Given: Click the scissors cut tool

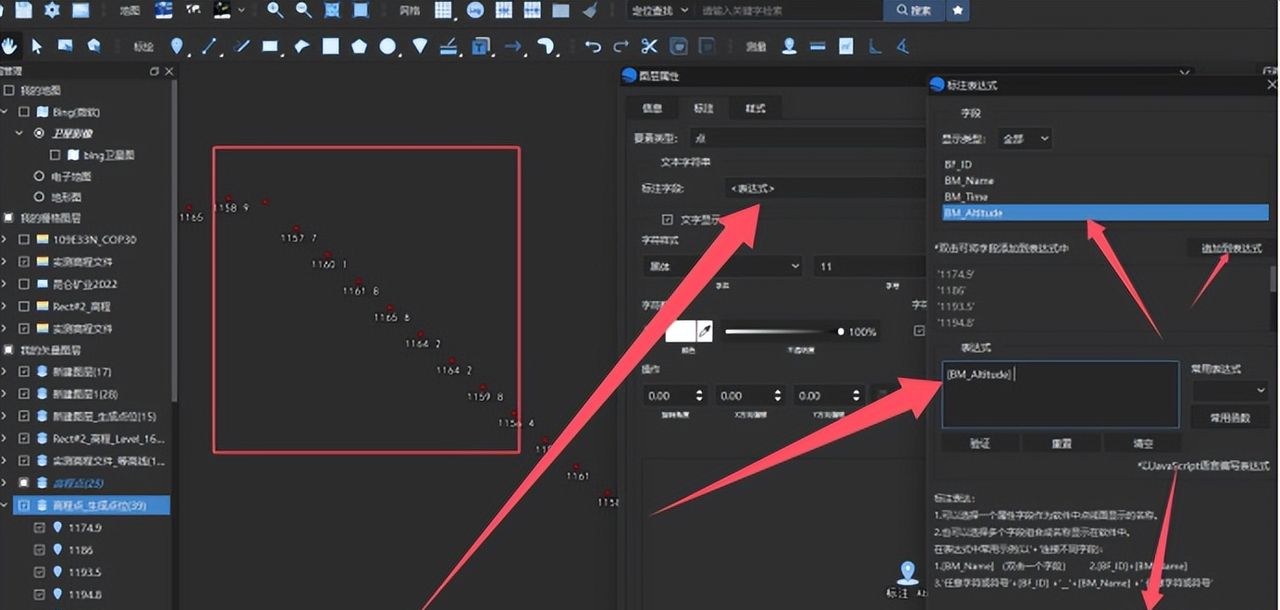Looking at the screenshot, I should point(649,46).
